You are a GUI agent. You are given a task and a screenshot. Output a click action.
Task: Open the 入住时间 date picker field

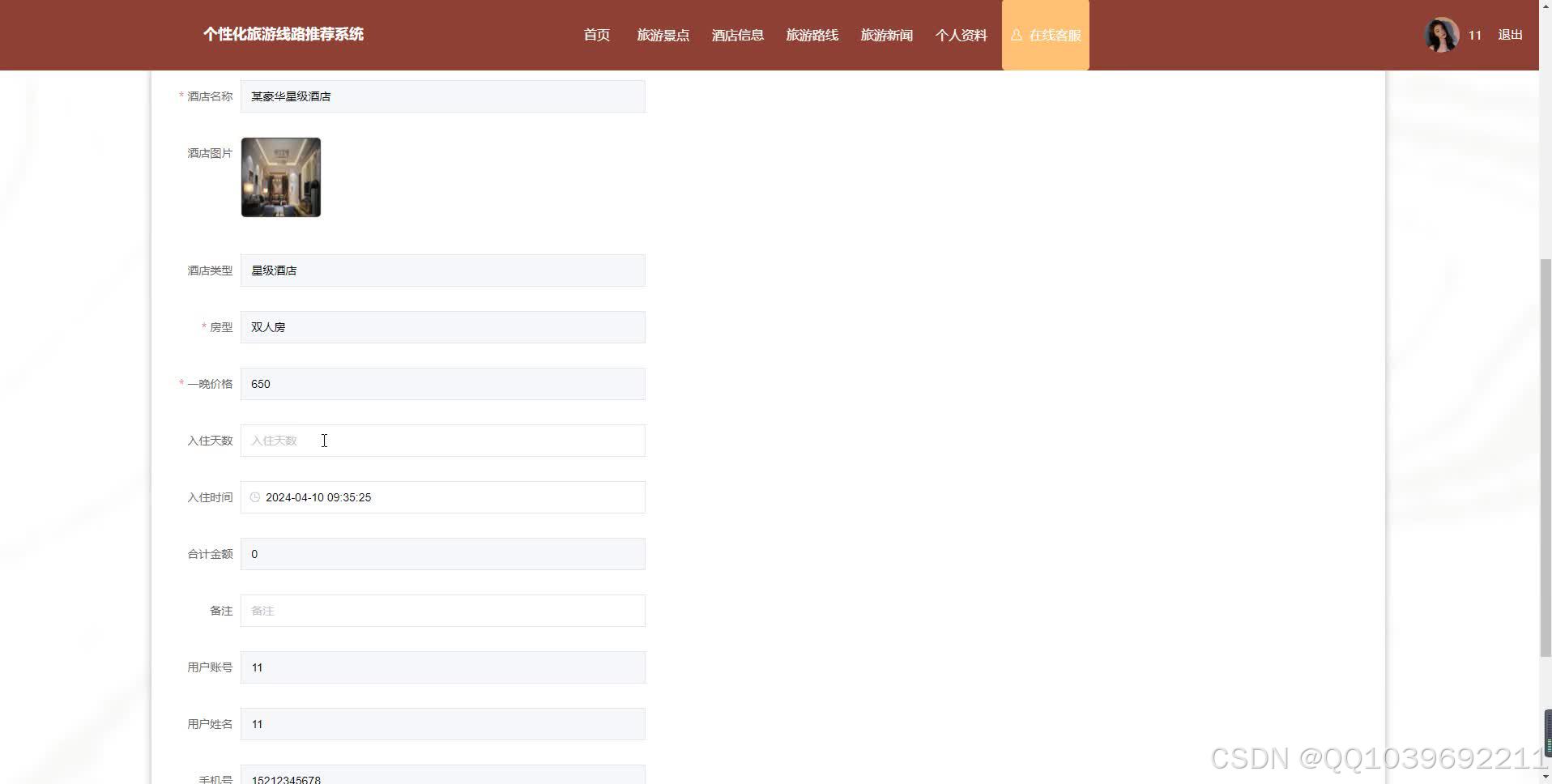tap(442, 497)
